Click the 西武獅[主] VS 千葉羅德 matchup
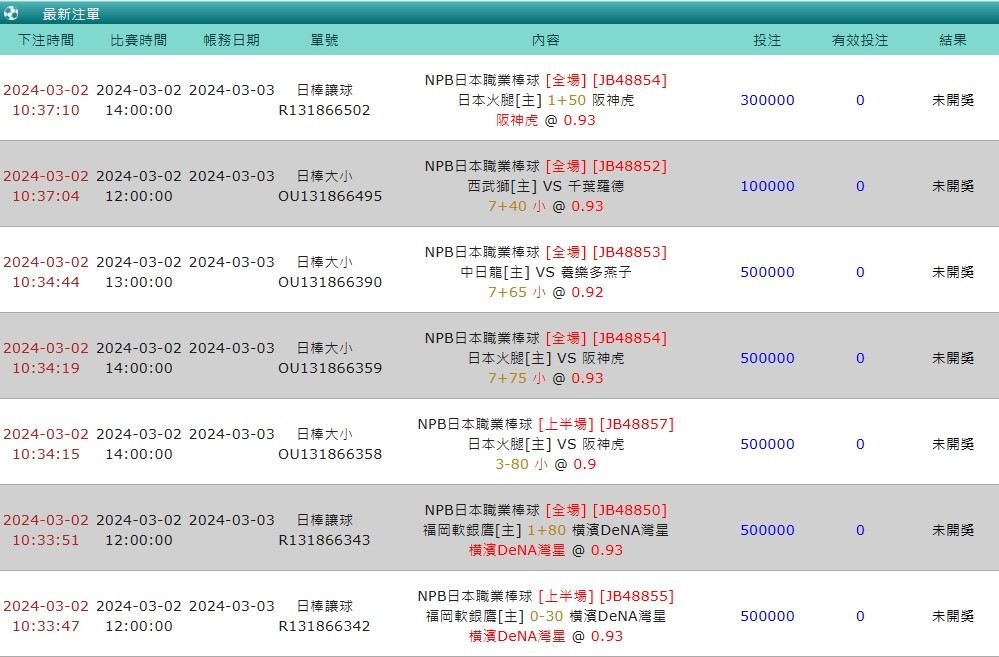The image size is (999, 657). point(546,186)
